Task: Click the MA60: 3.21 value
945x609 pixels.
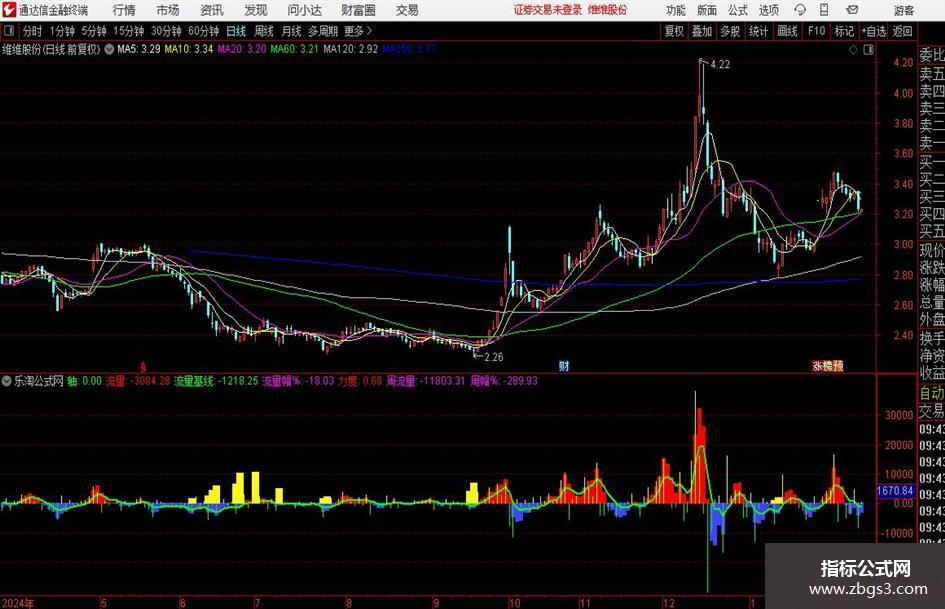Action: (x=294, y=49)
